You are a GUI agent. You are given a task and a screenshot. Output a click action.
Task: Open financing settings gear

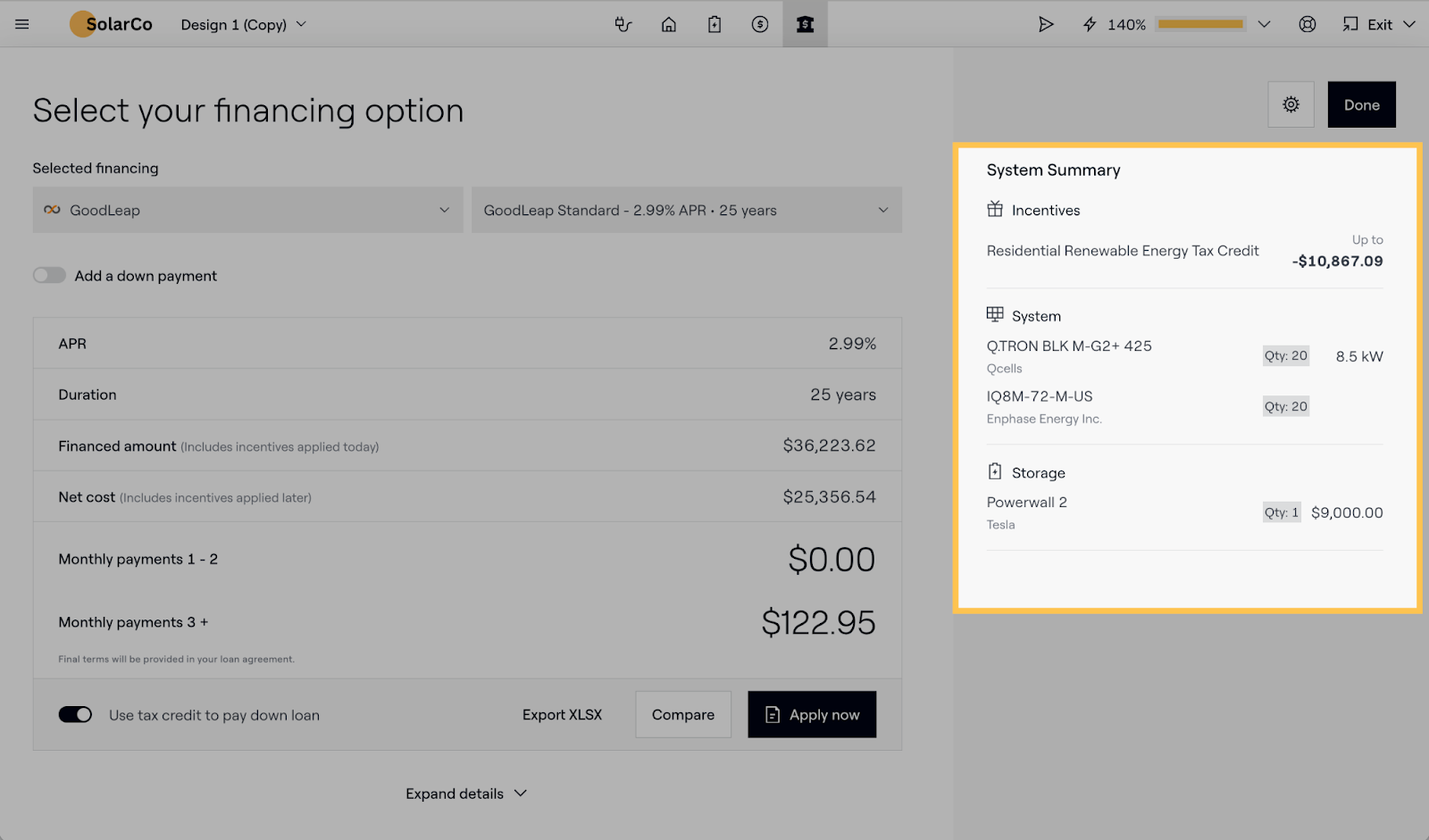(1291, 104)
